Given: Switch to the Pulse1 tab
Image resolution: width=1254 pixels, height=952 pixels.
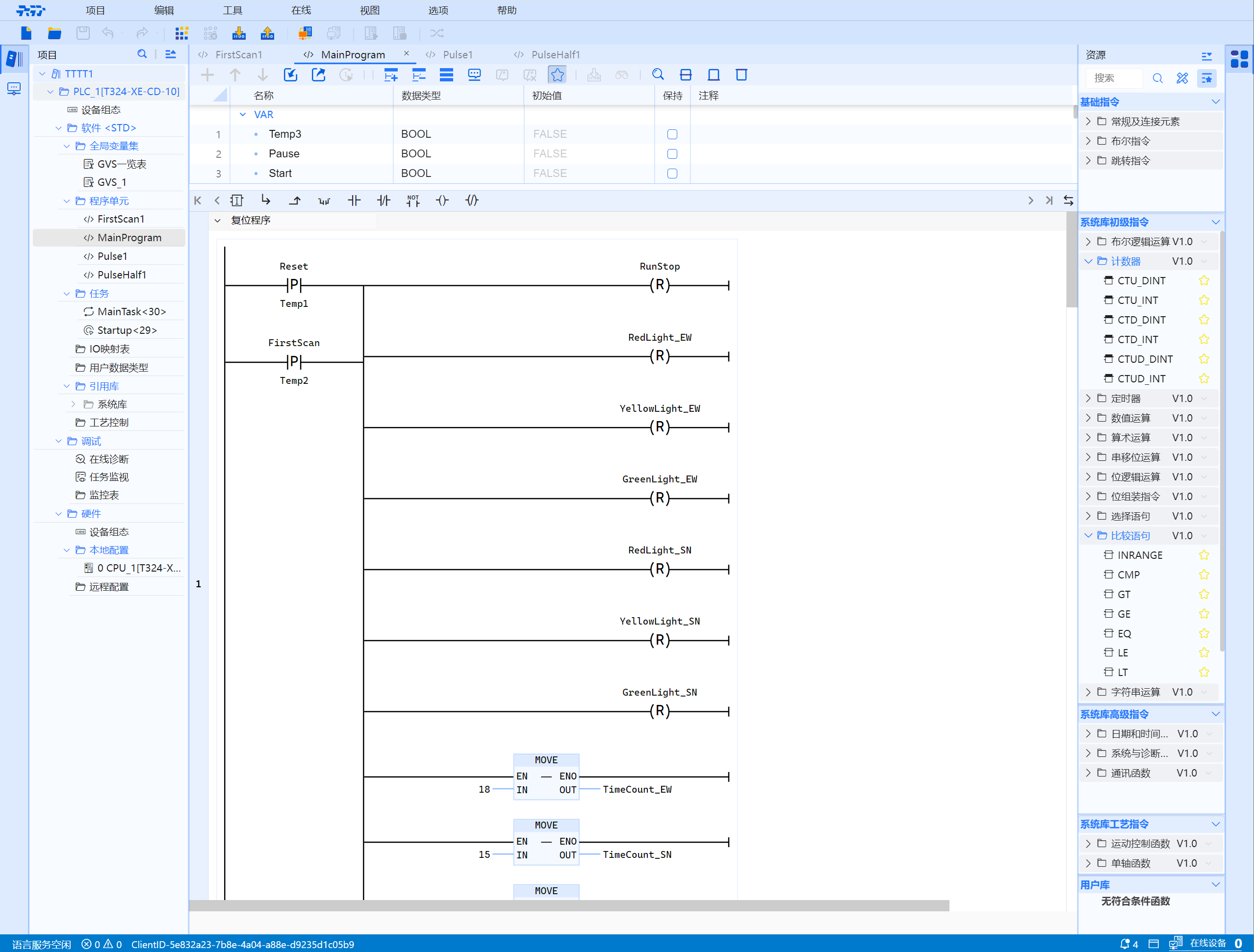Looking at the screenshot, I should pos(457,54).
